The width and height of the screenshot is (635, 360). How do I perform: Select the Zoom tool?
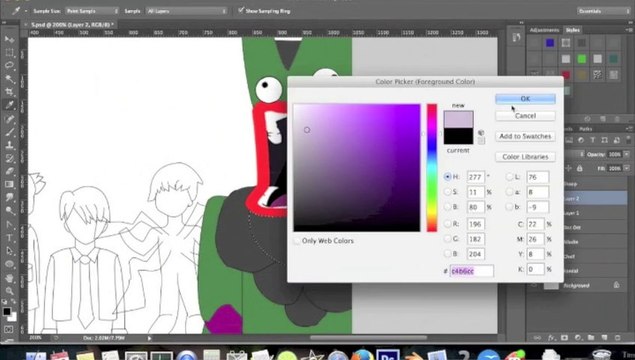[x=9, y=290]
